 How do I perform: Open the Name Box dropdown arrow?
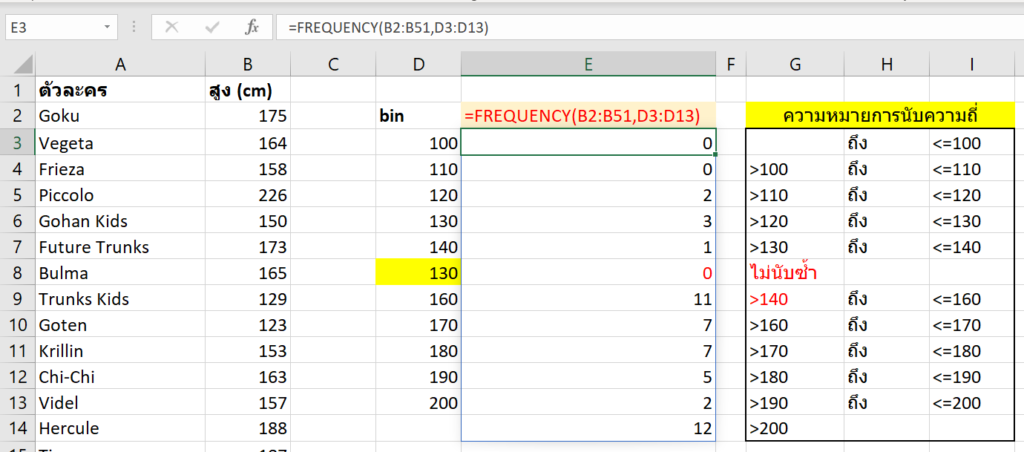(106, 27)
